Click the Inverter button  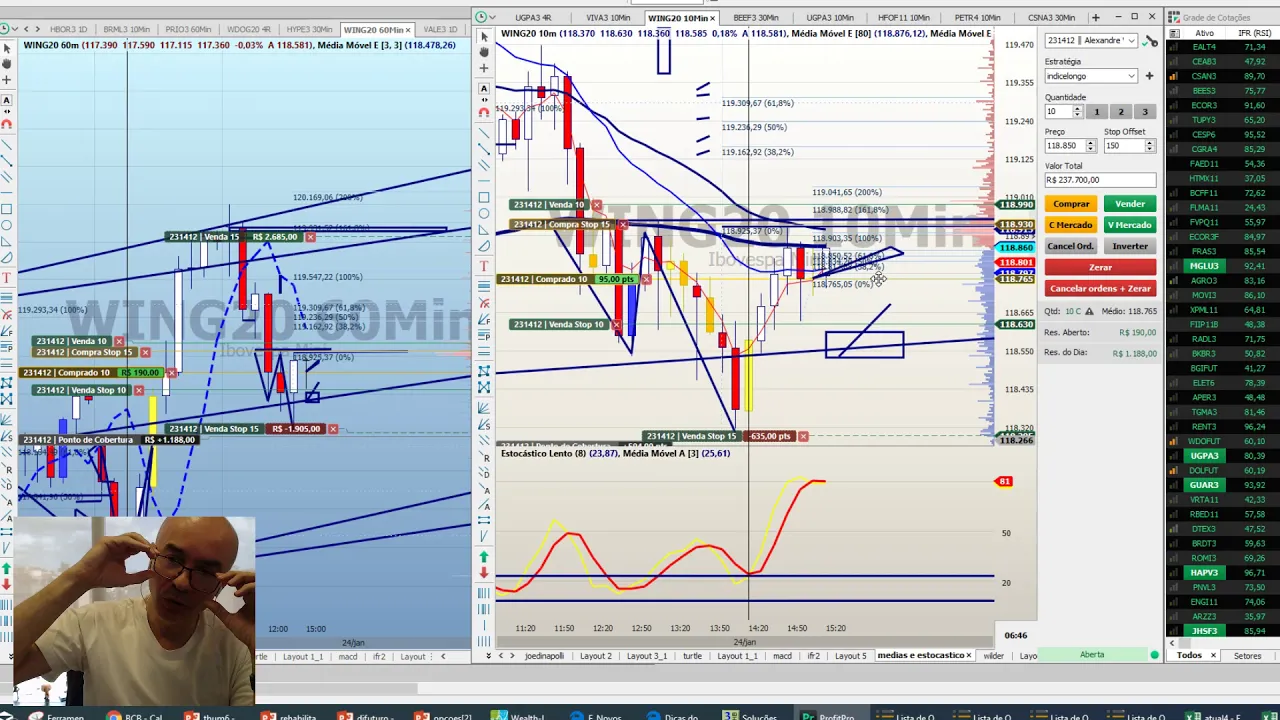(1130, 246)
